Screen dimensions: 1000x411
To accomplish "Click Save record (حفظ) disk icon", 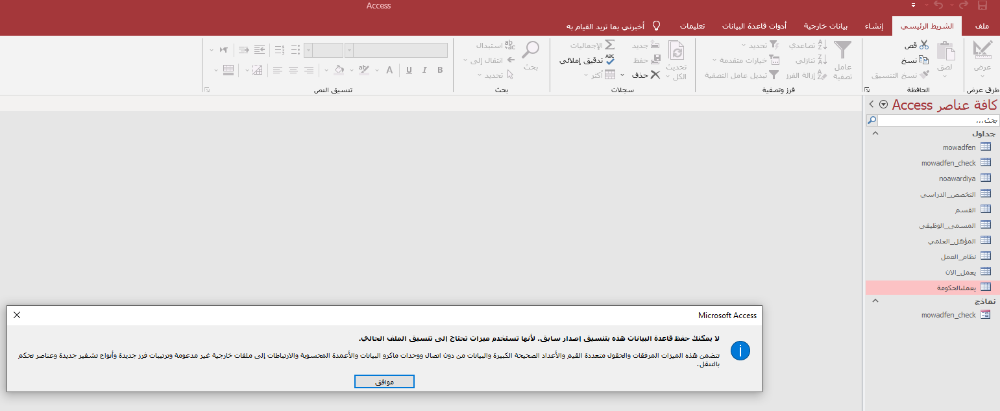I will tap(656, 61).
